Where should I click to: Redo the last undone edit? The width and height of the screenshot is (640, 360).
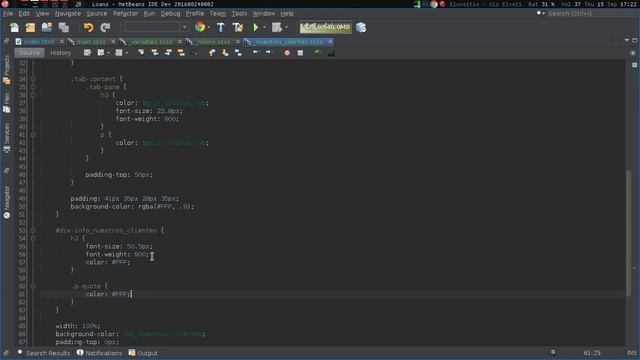pyautogui.click(x=105, y=27)
